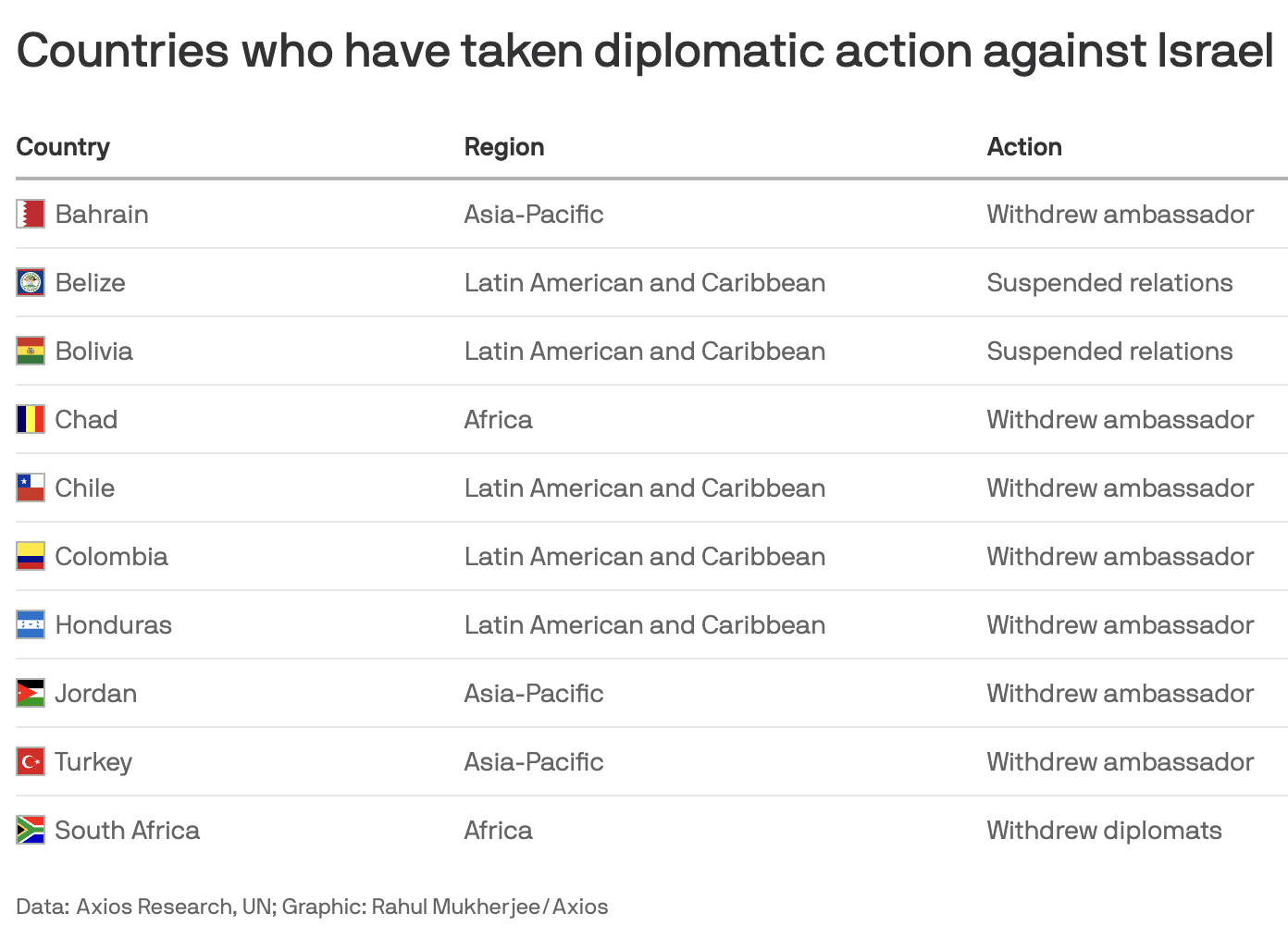Click the Belize flag icon
1288x938 pixels.
[31, 282]
